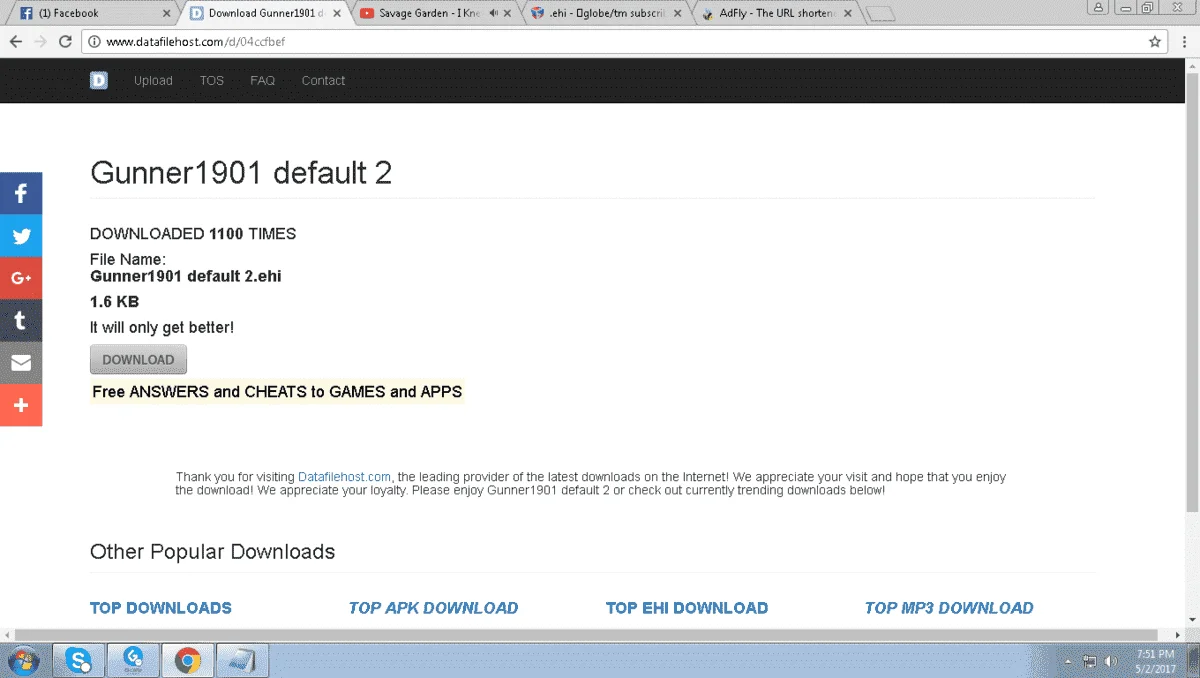Show hidden tray icons arrow
This screenshot has height=678, width=1200.
point(1068,661)
